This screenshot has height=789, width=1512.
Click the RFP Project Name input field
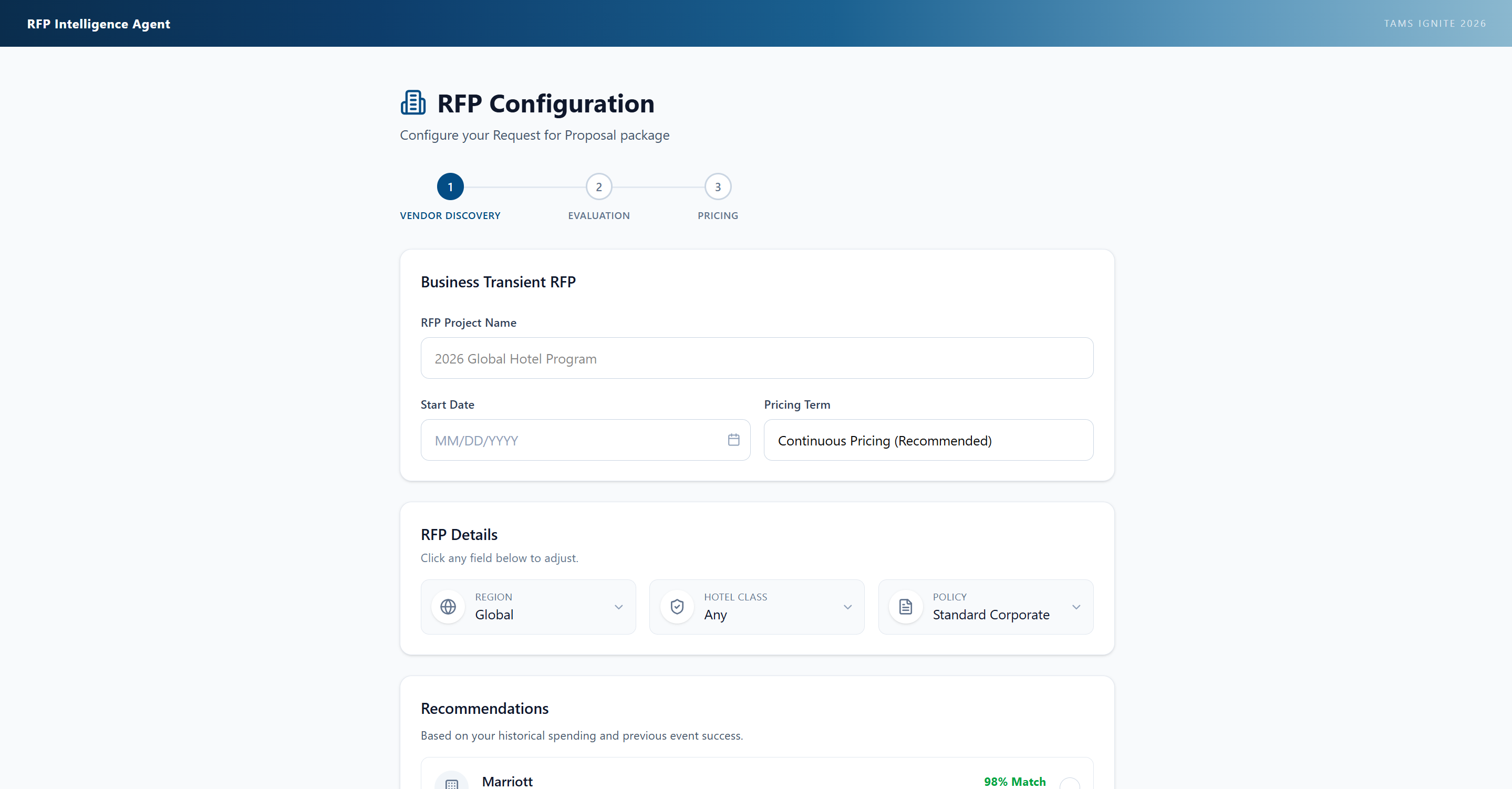pyautogui.click(x=757, y=358)
